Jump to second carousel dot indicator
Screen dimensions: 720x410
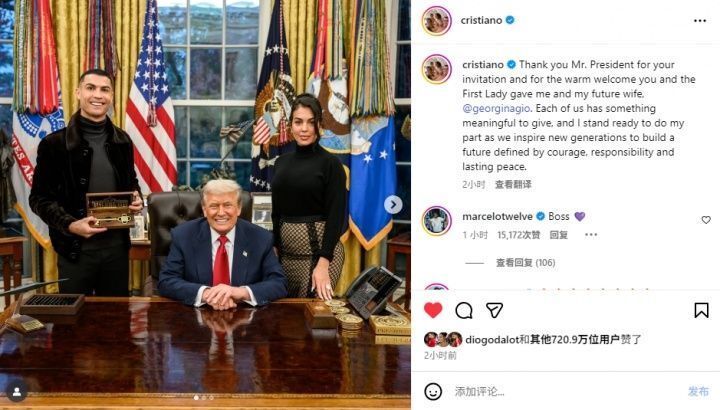204,398
